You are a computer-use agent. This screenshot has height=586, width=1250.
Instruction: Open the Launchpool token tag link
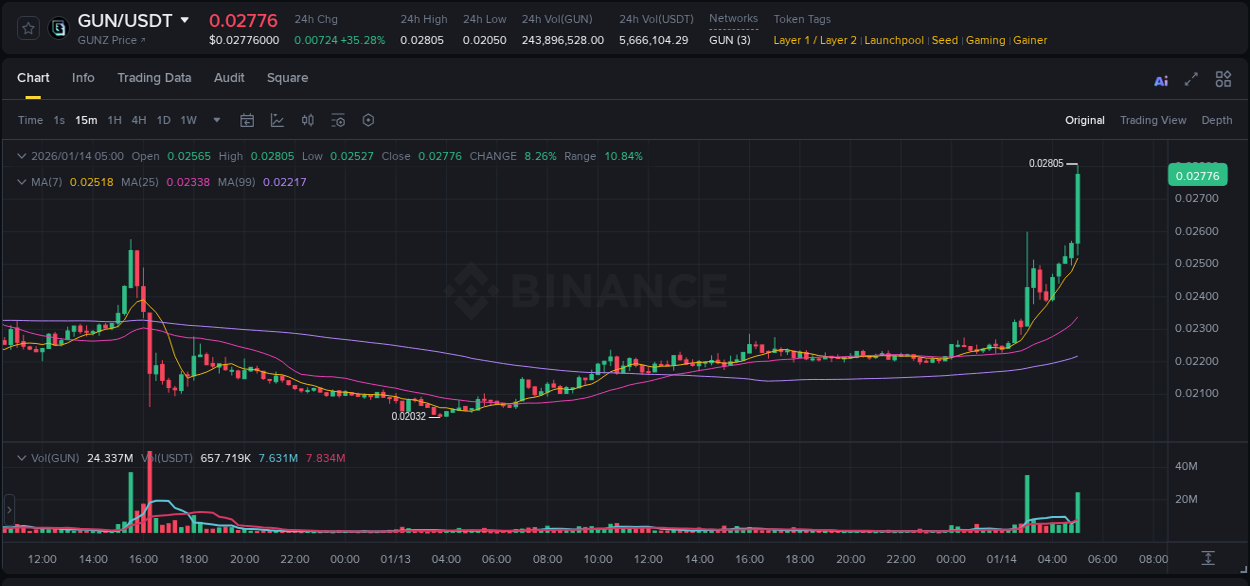(x=894, y=40)
